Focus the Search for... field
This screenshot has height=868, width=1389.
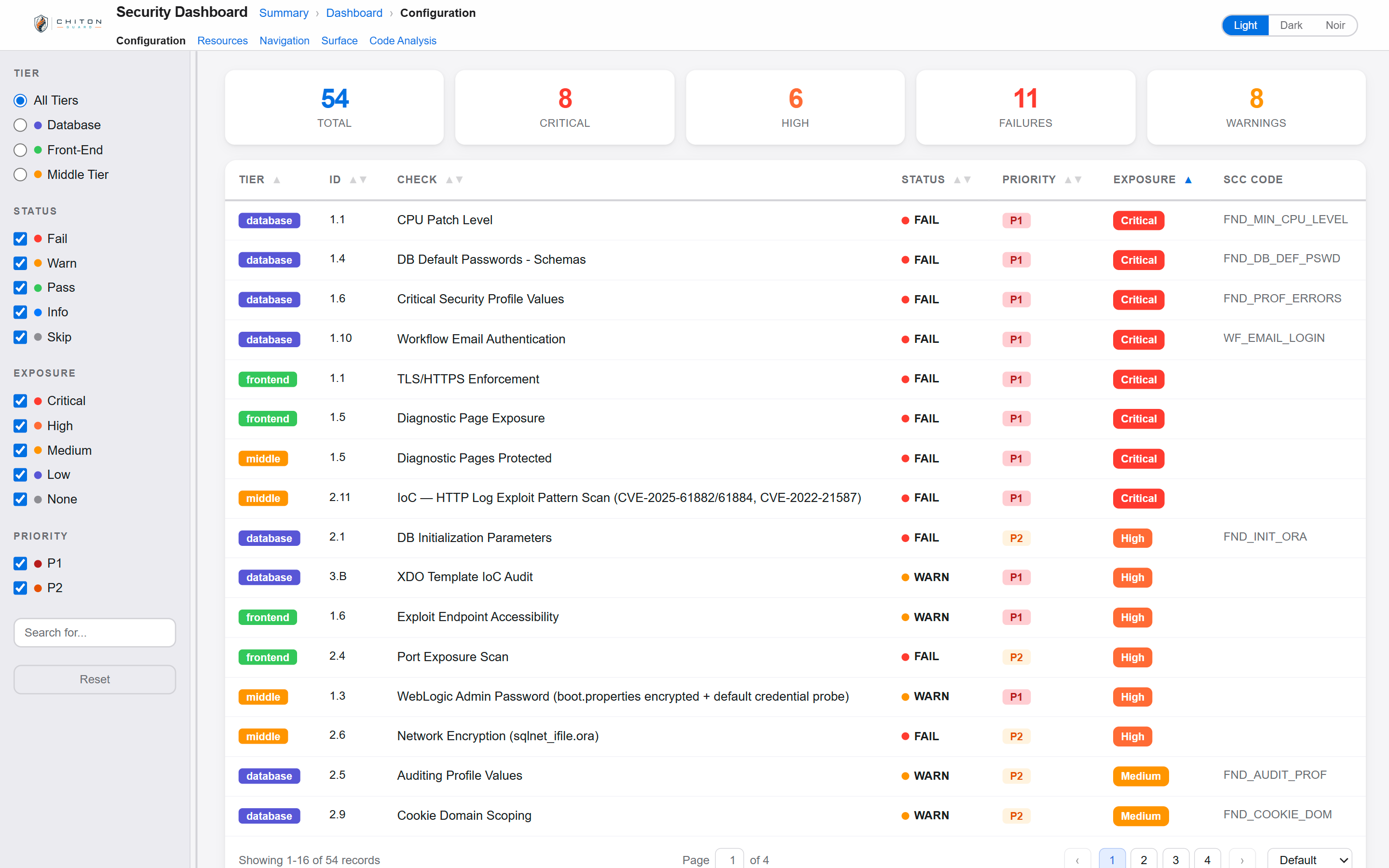click(95, 633)
